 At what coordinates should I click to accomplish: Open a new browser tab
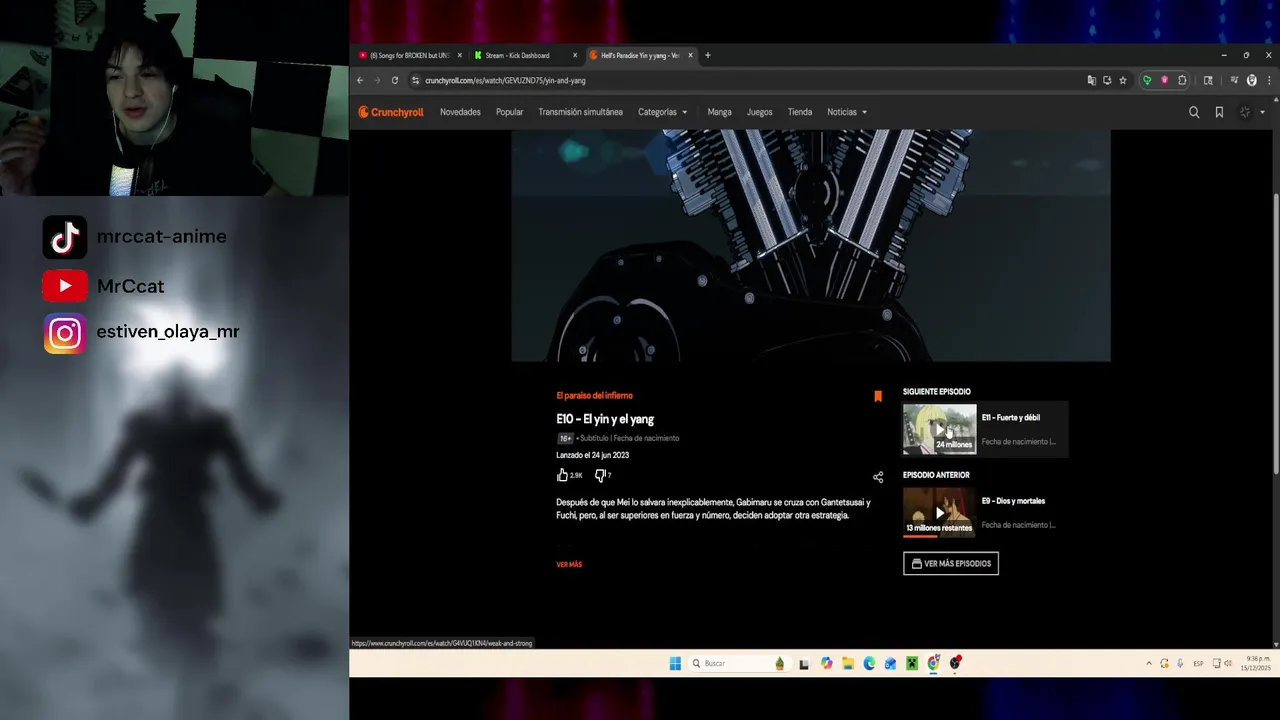[x=707, y=55]
